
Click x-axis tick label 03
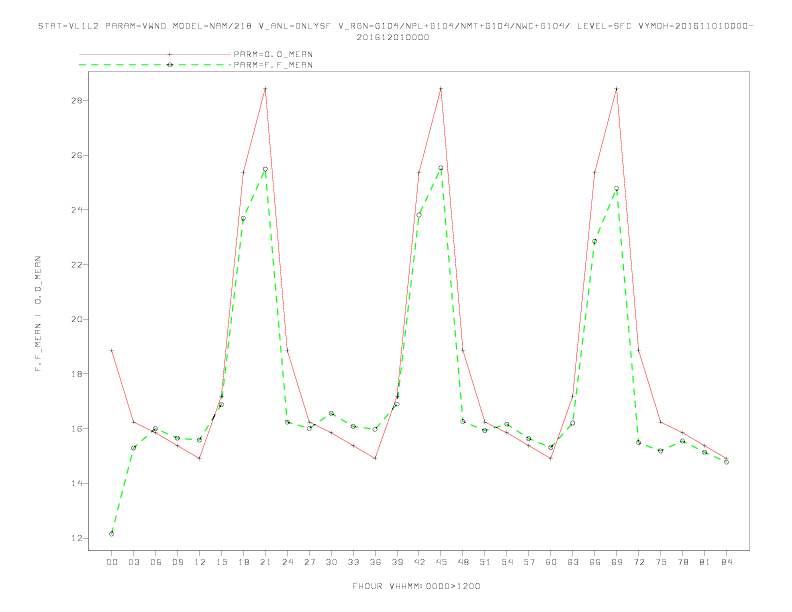point(133,562)
